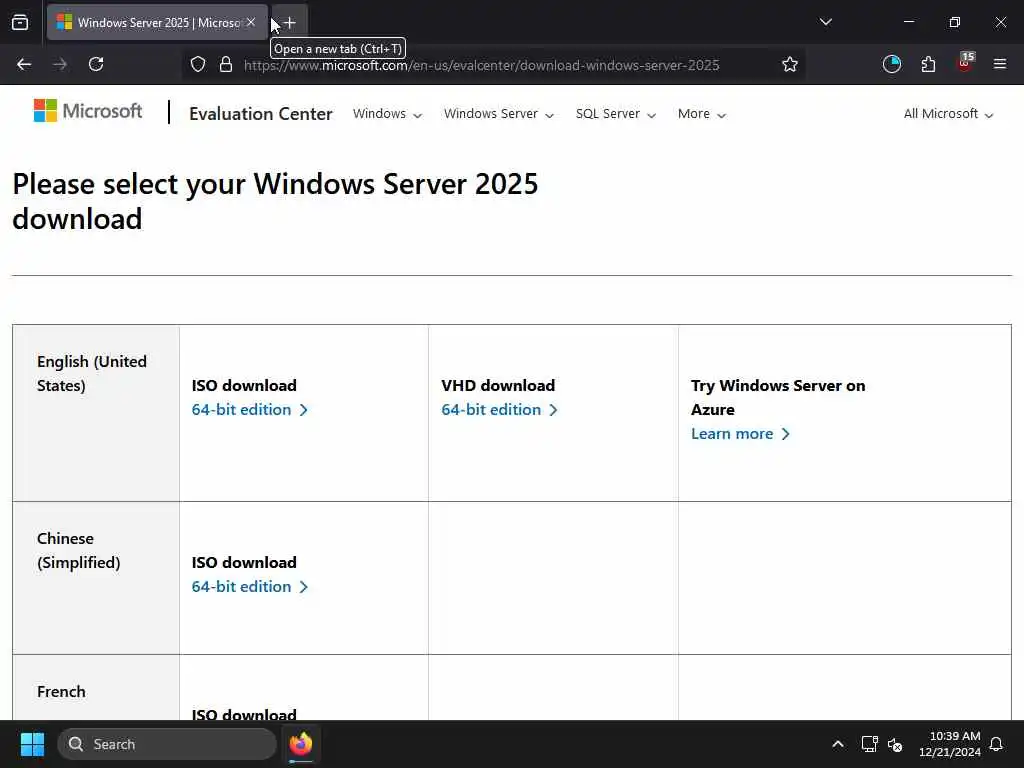1024x768 pixels.
Task: Open the clock showing 10:39 AM
Action: (x=950, y=744)
